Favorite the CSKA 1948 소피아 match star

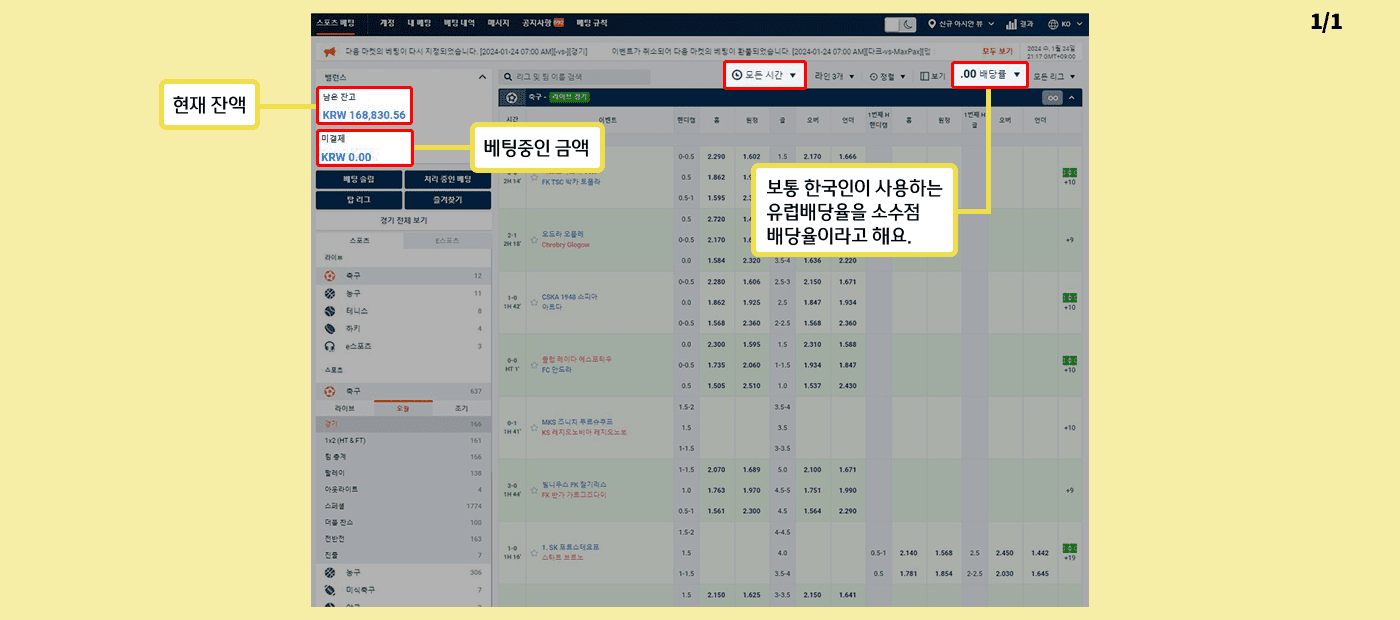(534, 302)
